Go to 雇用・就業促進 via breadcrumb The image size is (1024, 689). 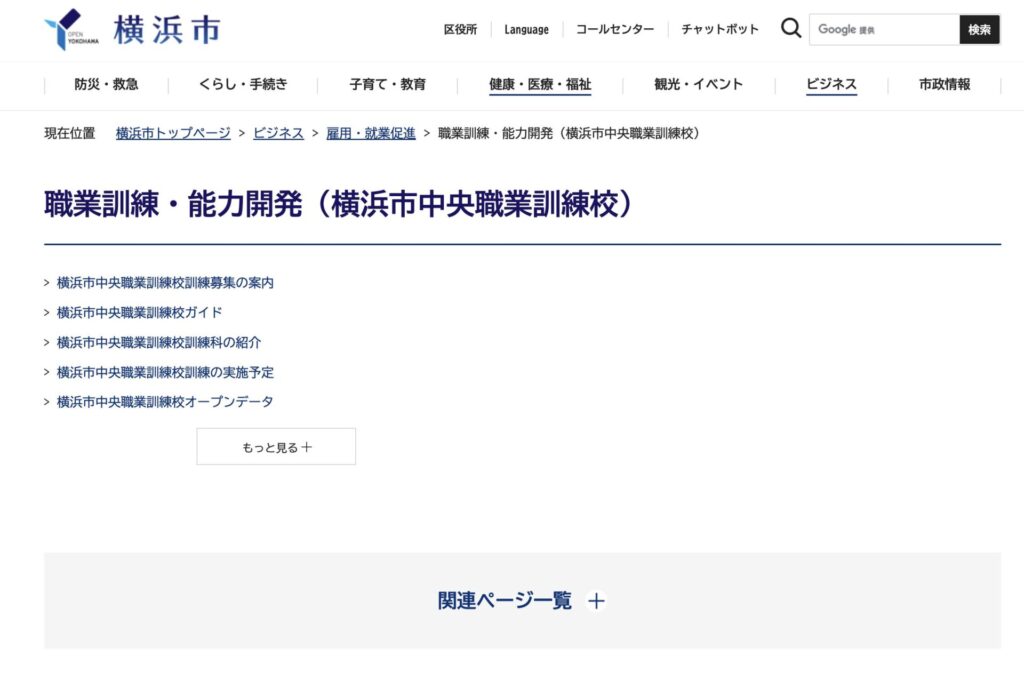pos(371,132)
